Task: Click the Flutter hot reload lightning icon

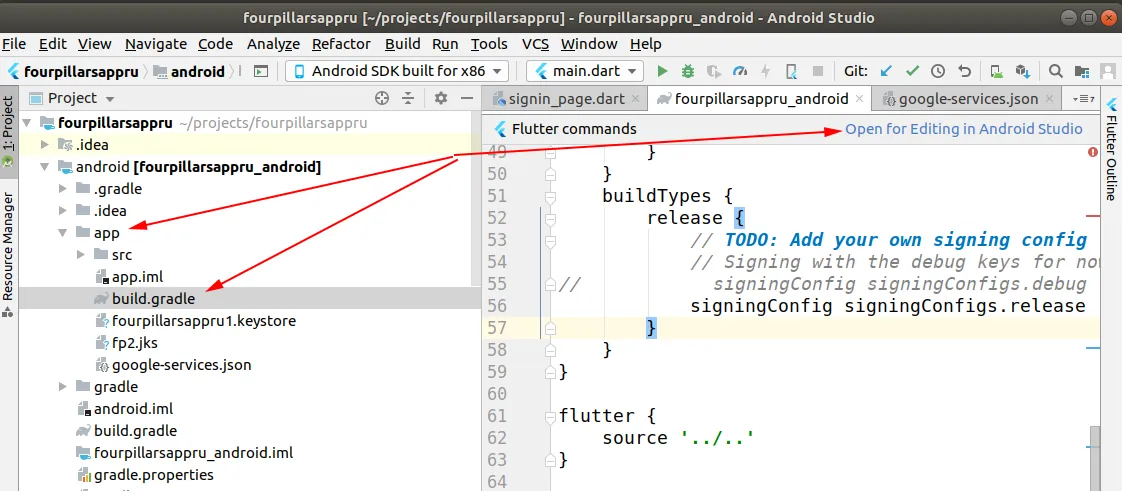Action: (x=766, y=71)
